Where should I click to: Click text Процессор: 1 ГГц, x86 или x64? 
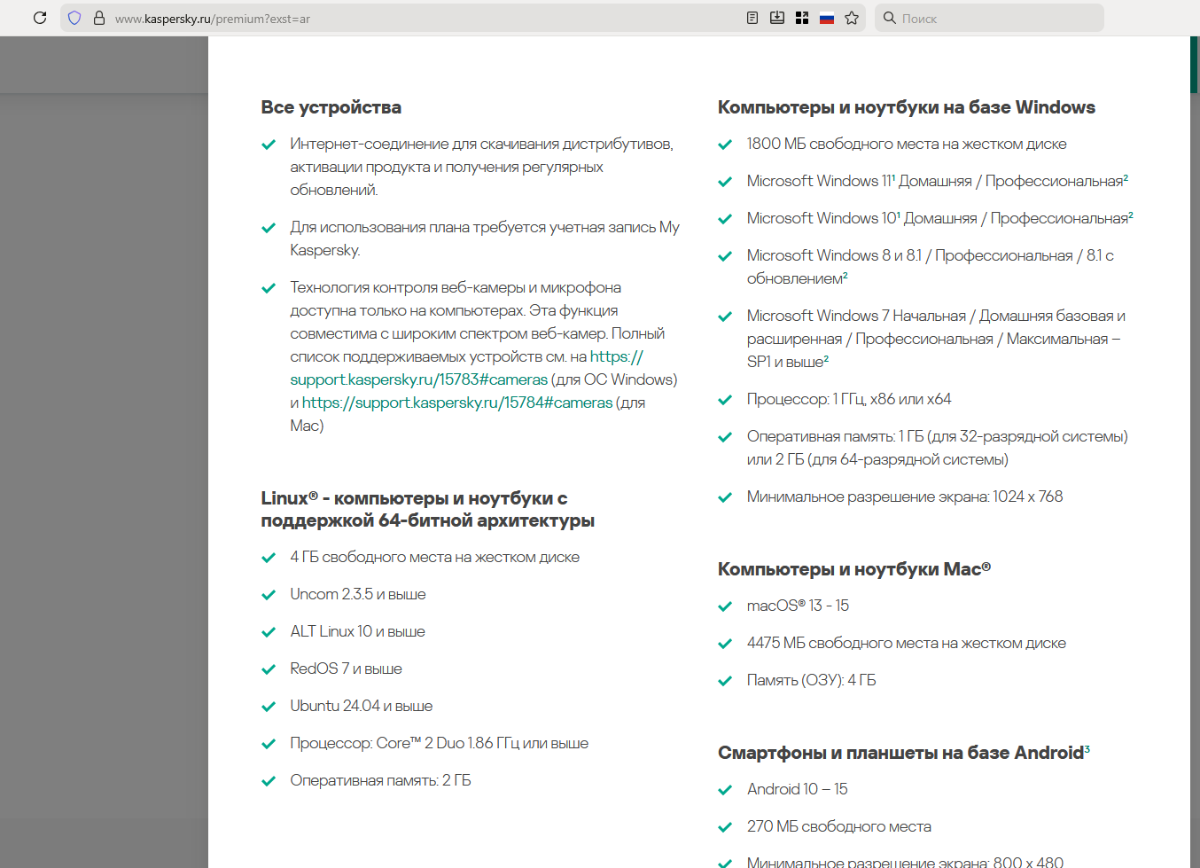pyautogui.click(x=849, y=399)
